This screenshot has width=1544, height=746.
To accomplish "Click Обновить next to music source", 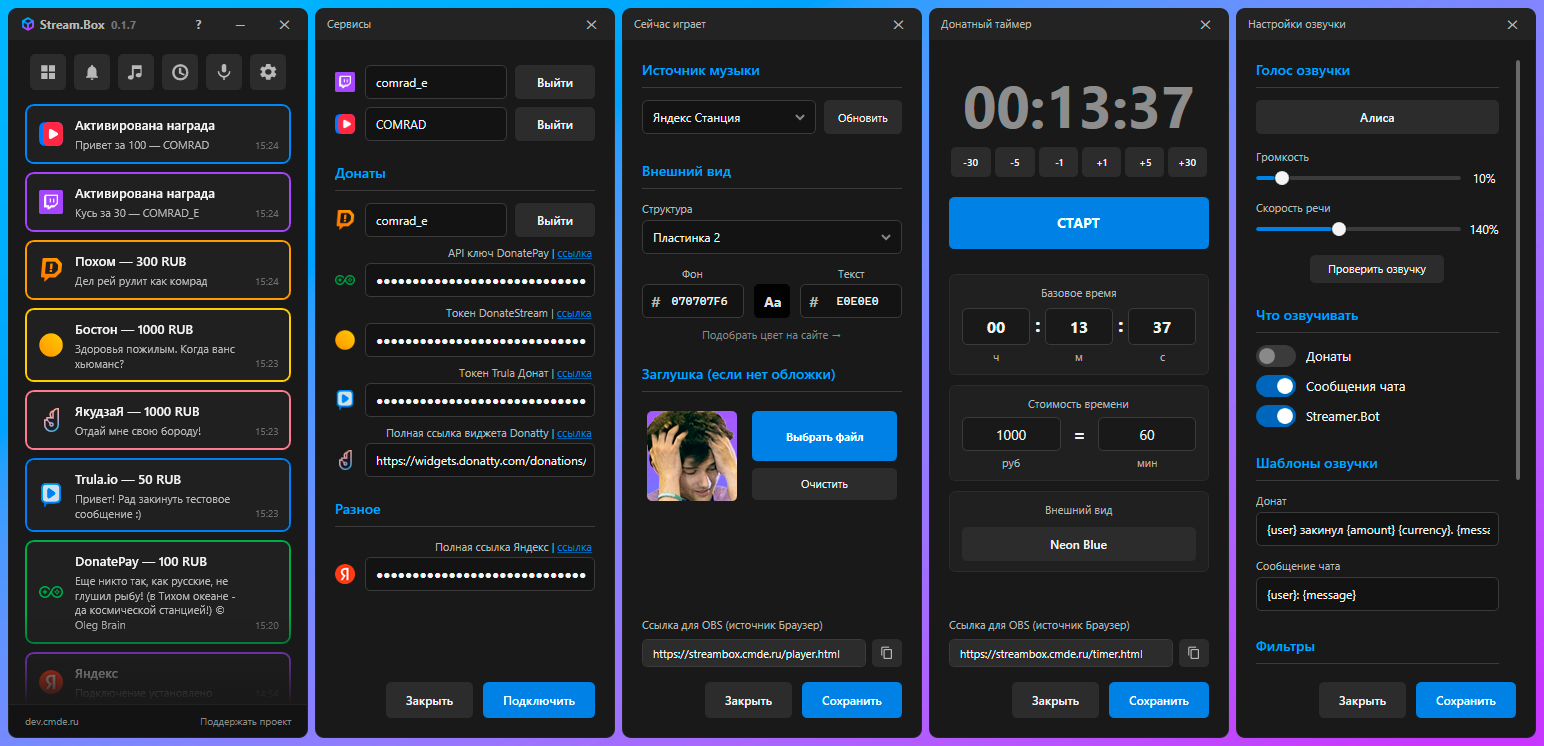I will (863, 117).
